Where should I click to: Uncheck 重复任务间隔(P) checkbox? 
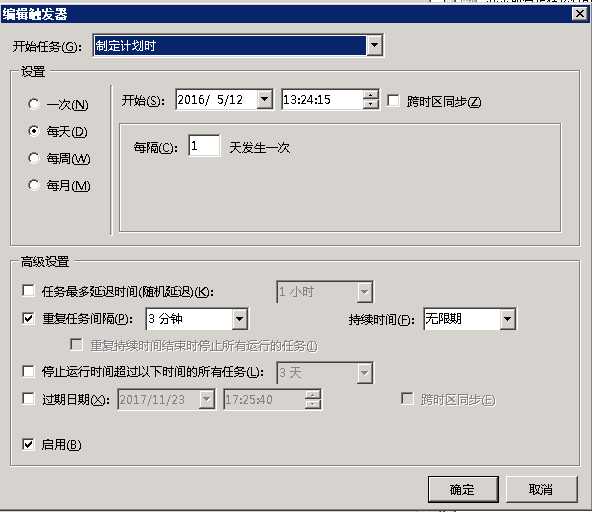[x=28, y=318]
